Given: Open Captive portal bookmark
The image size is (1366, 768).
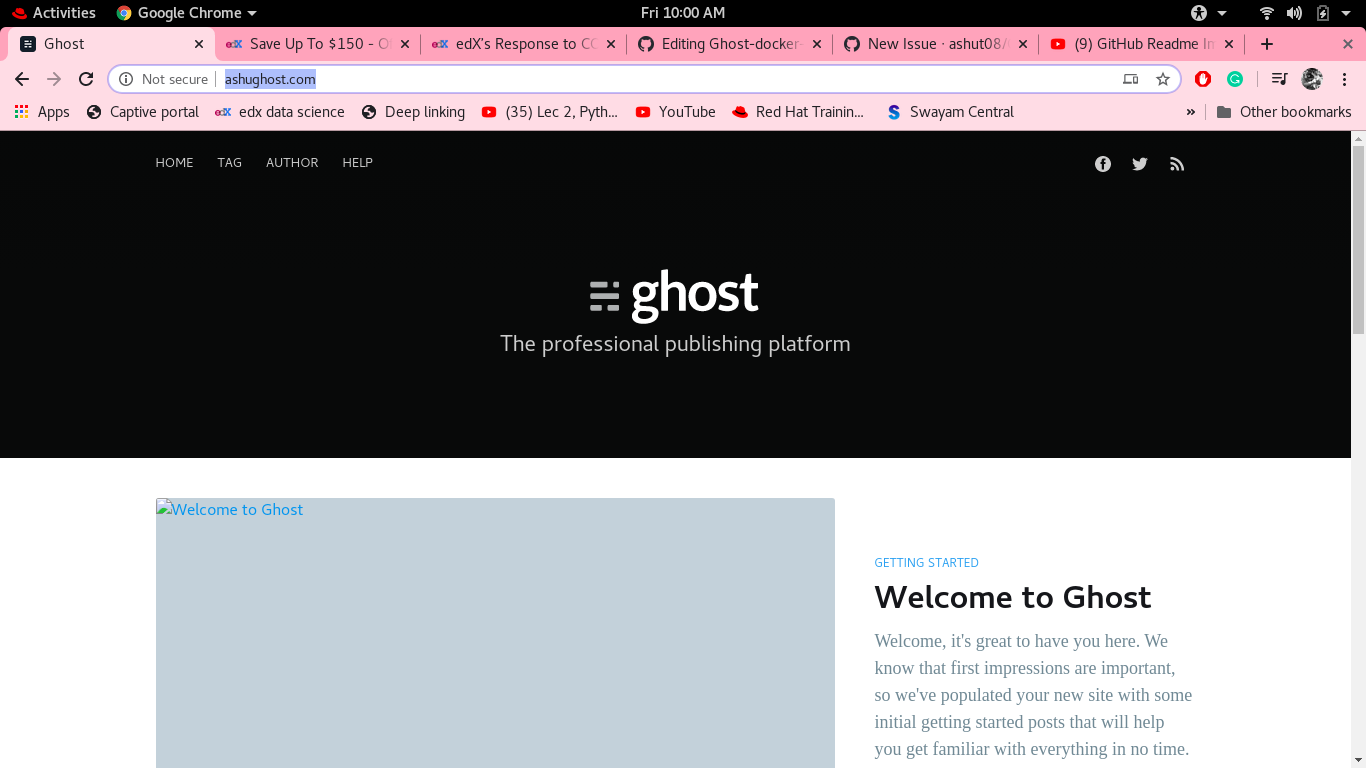Looking at the screenshot, I should tap(143, 112).
